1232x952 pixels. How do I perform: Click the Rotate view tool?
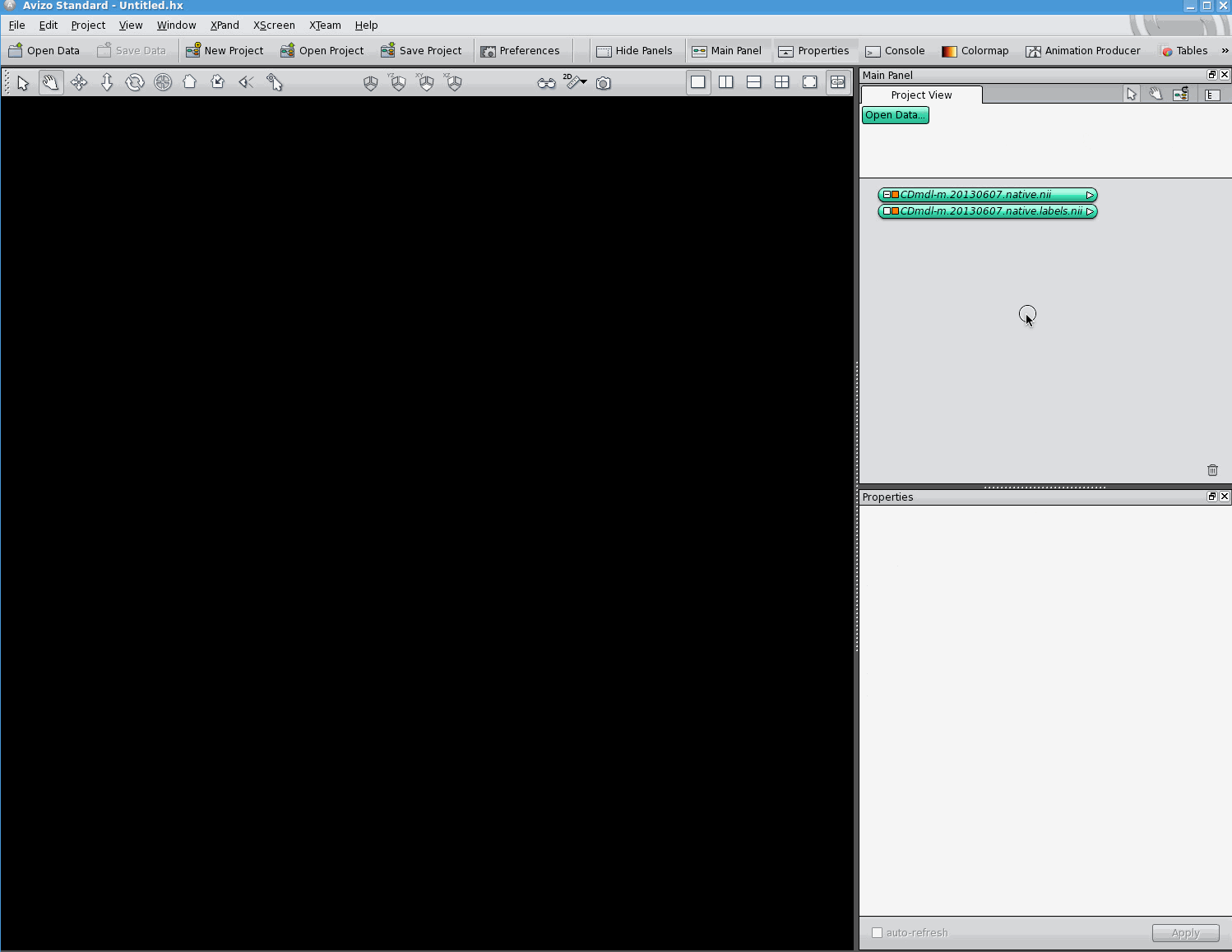(135, 83)
